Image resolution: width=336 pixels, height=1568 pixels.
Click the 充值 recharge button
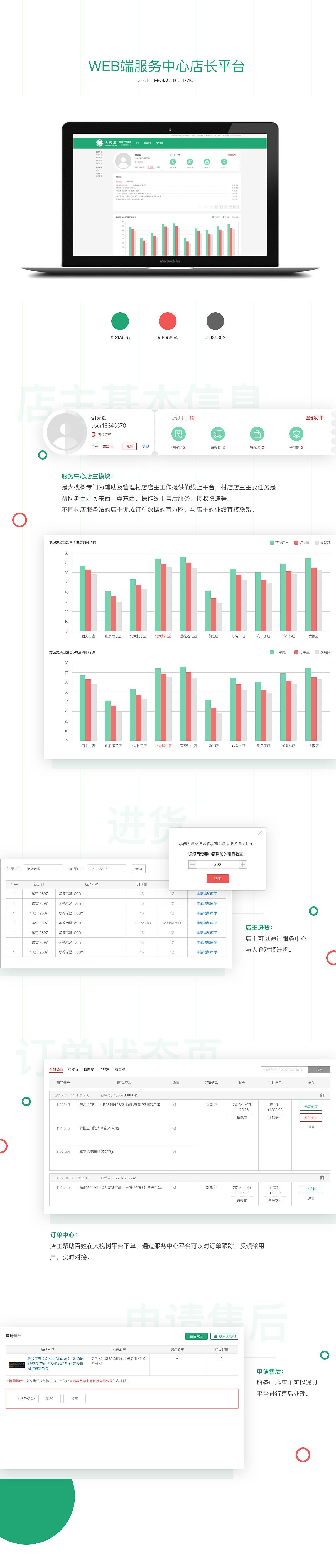(x=130, y=446)
